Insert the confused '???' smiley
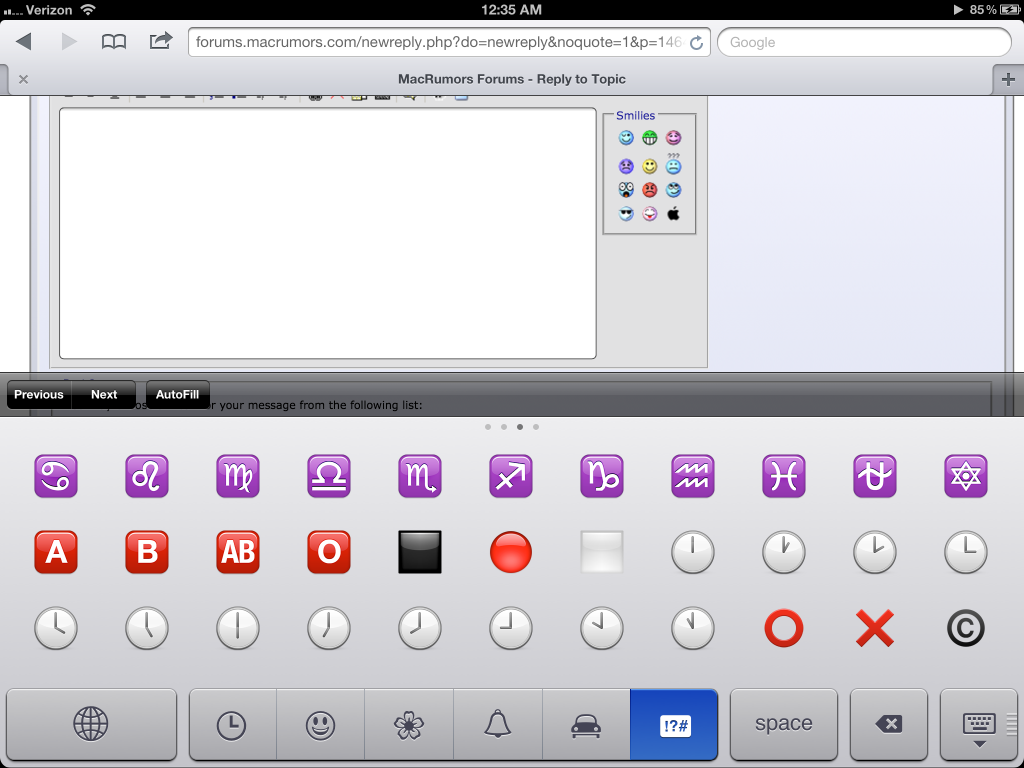1024x768 pixels. tap(673, 166)
